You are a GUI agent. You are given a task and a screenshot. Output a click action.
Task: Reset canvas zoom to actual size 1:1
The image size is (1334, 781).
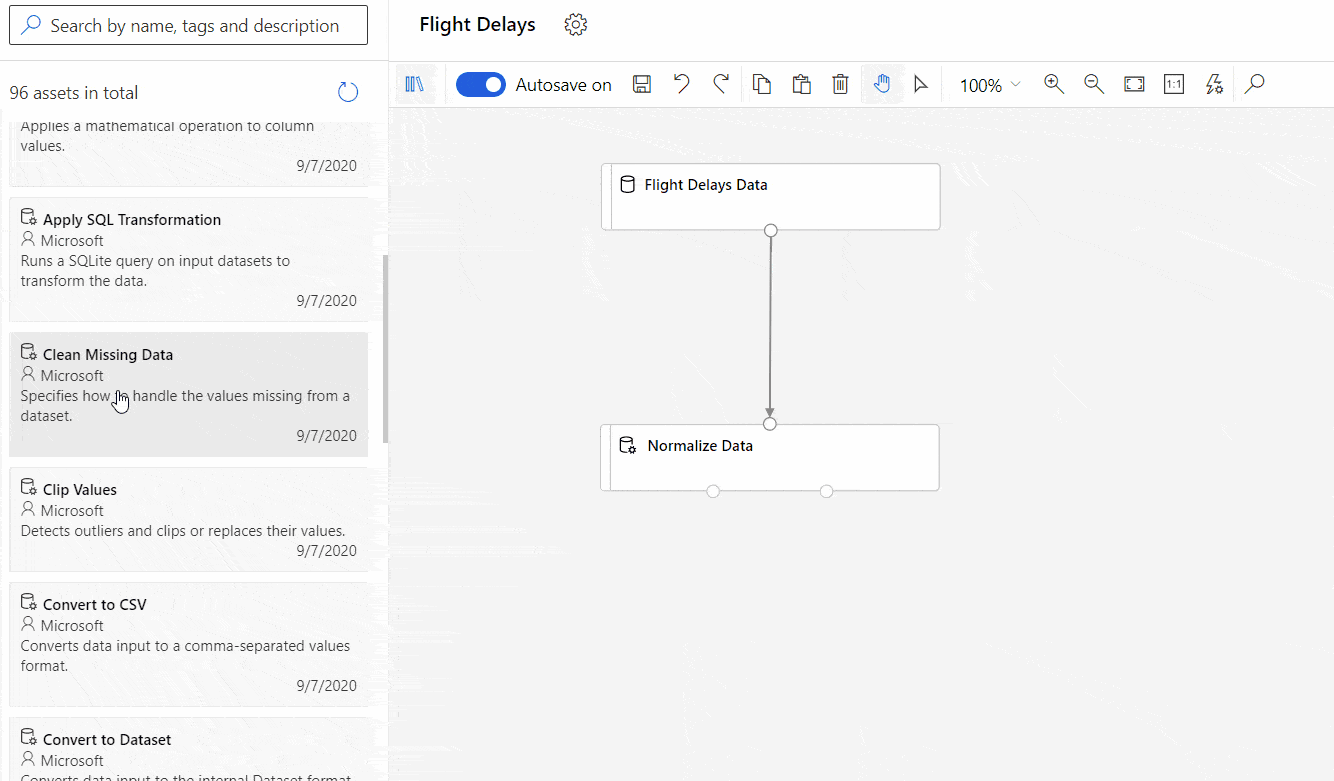tap(1174, 84)
